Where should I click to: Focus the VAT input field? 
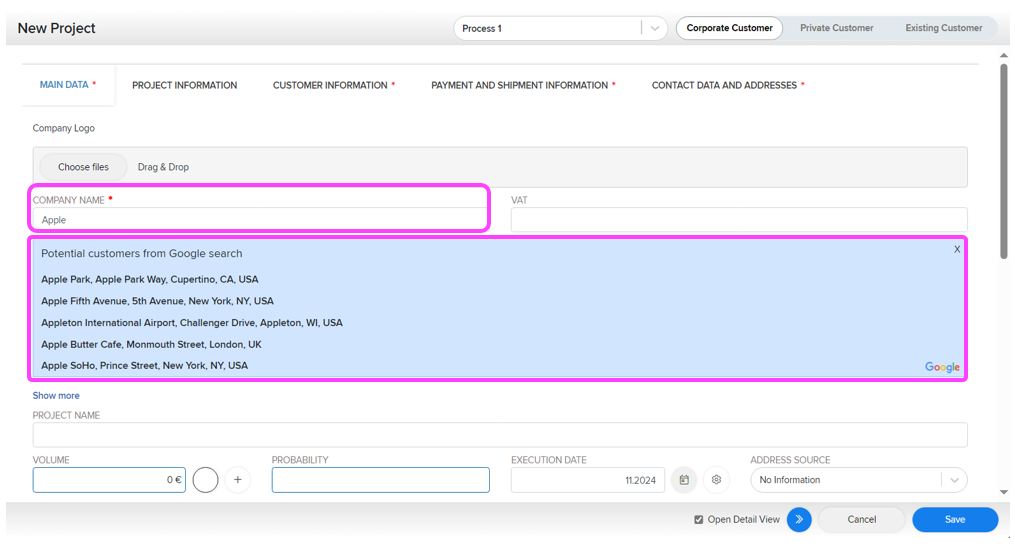(x=739, y=220)
